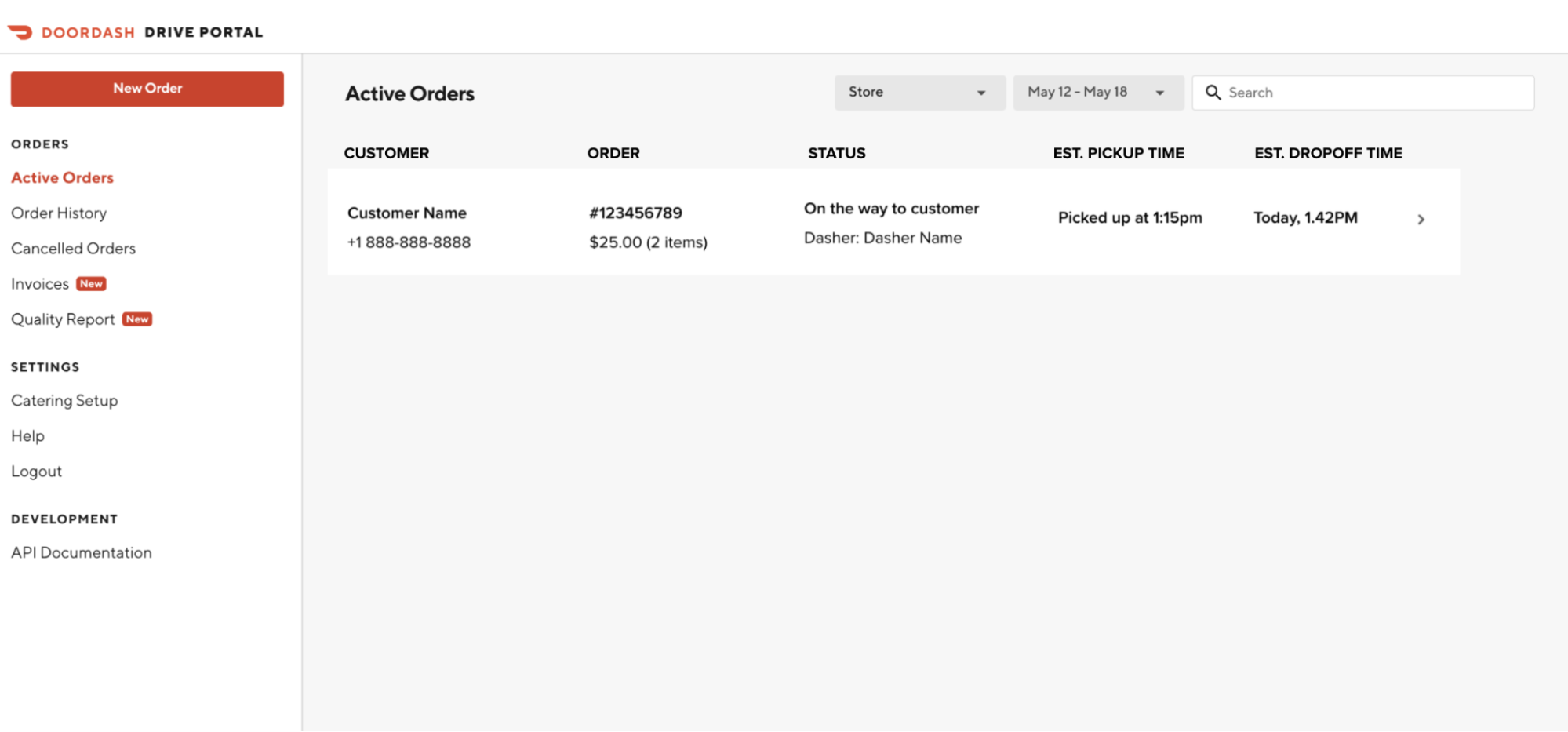Click the 'New' badge beside Quality Report
This screenshot has height=732, width=1568.
137,319
